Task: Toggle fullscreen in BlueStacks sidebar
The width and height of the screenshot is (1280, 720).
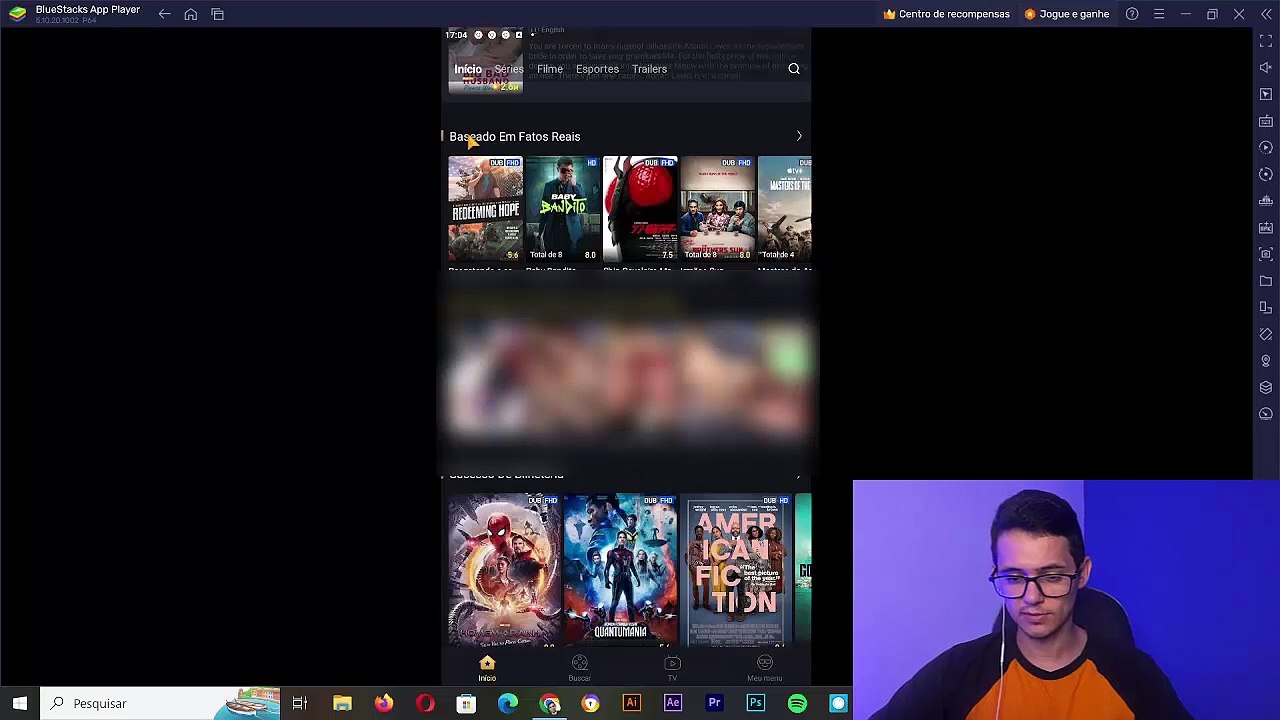Action: point(1266,41)
